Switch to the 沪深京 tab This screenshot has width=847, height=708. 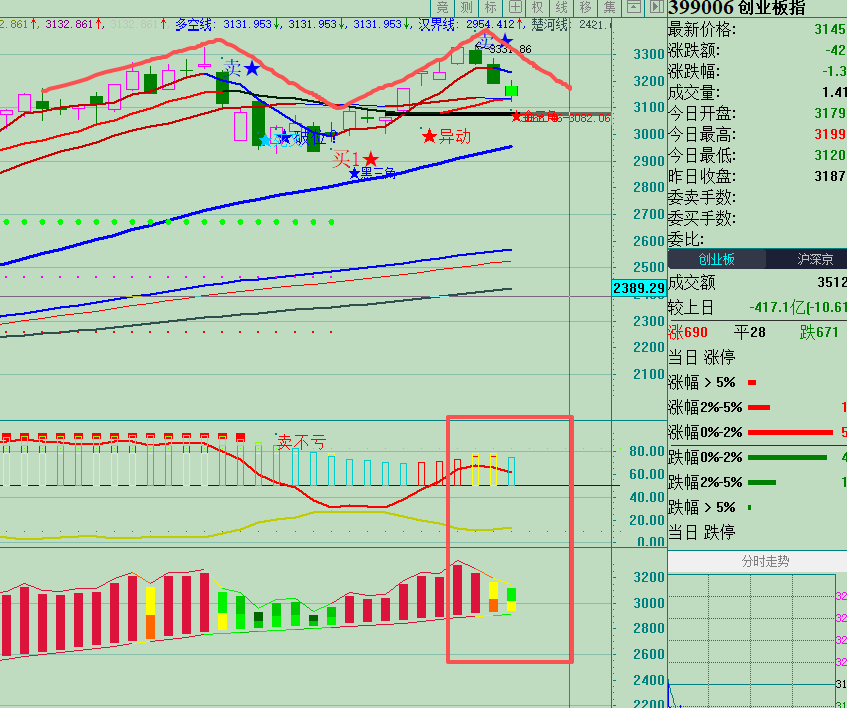click(x=806, y=259)
